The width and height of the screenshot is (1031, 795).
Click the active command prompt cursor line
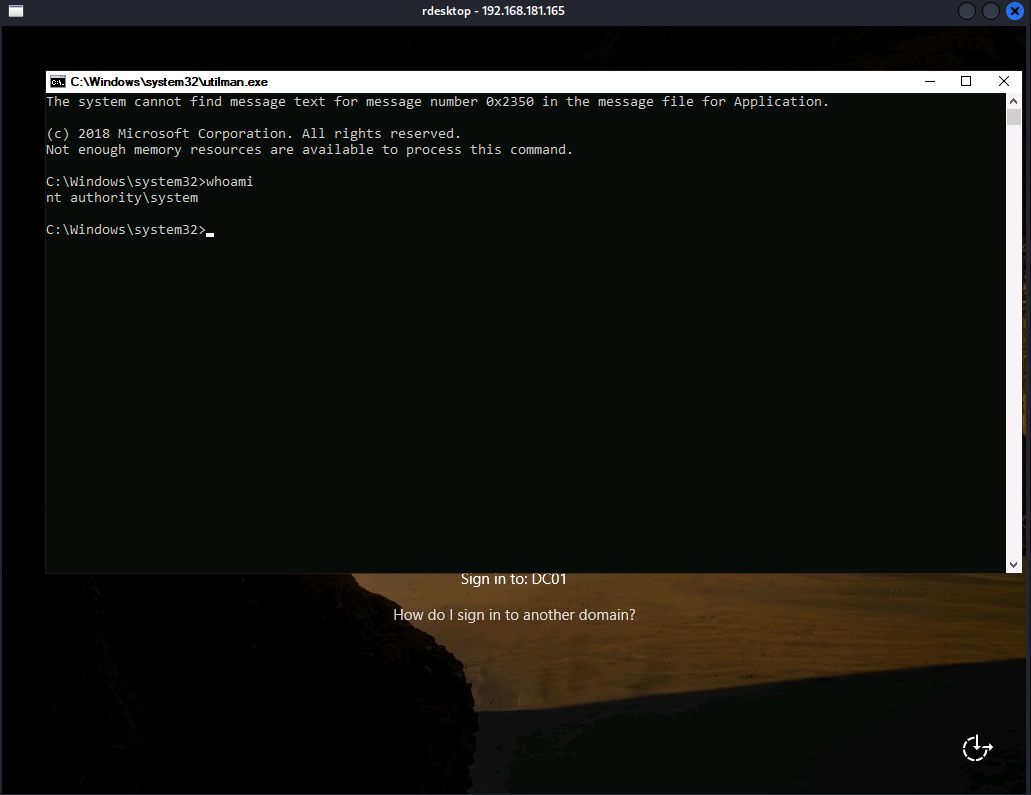tap(130, 230)
